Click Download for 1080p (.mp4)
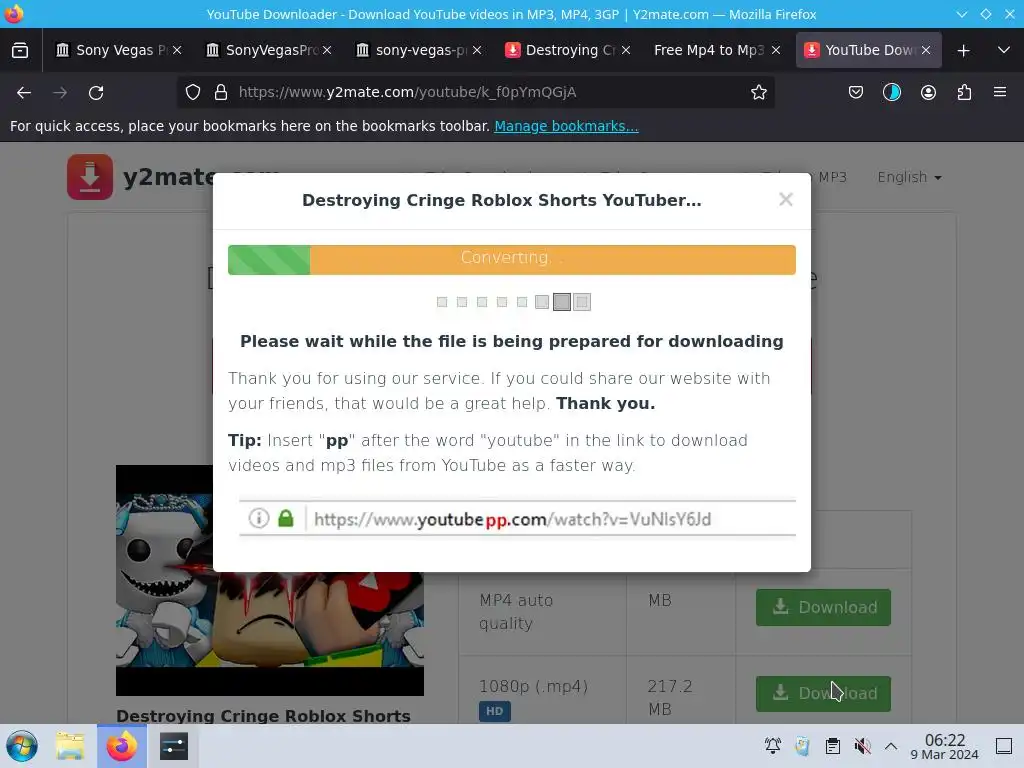This screenshot has width=1024, height=768. 823,694
